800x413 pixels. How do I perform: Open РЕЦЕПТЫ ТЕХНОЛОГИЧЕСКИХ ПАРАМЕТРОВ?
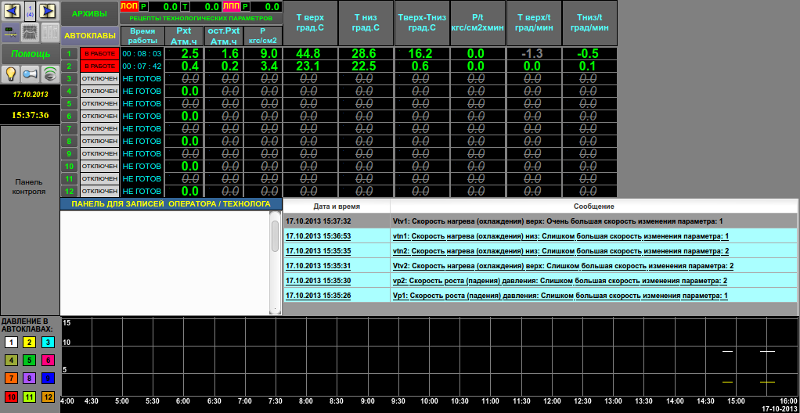201,18
